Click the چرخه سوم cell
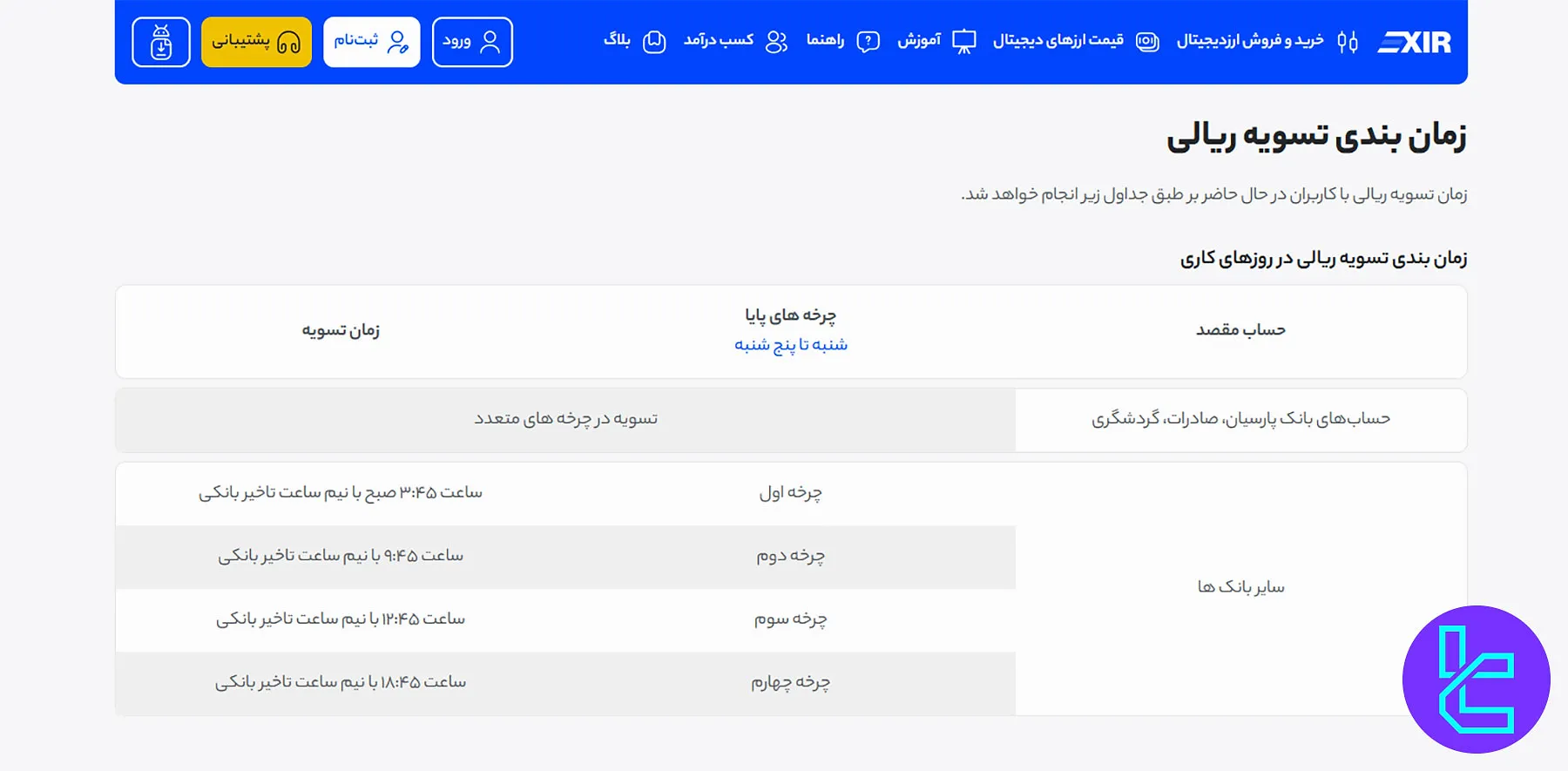Image resolution: width=1568 pixels, height=771 pixels. click(791, 619)
